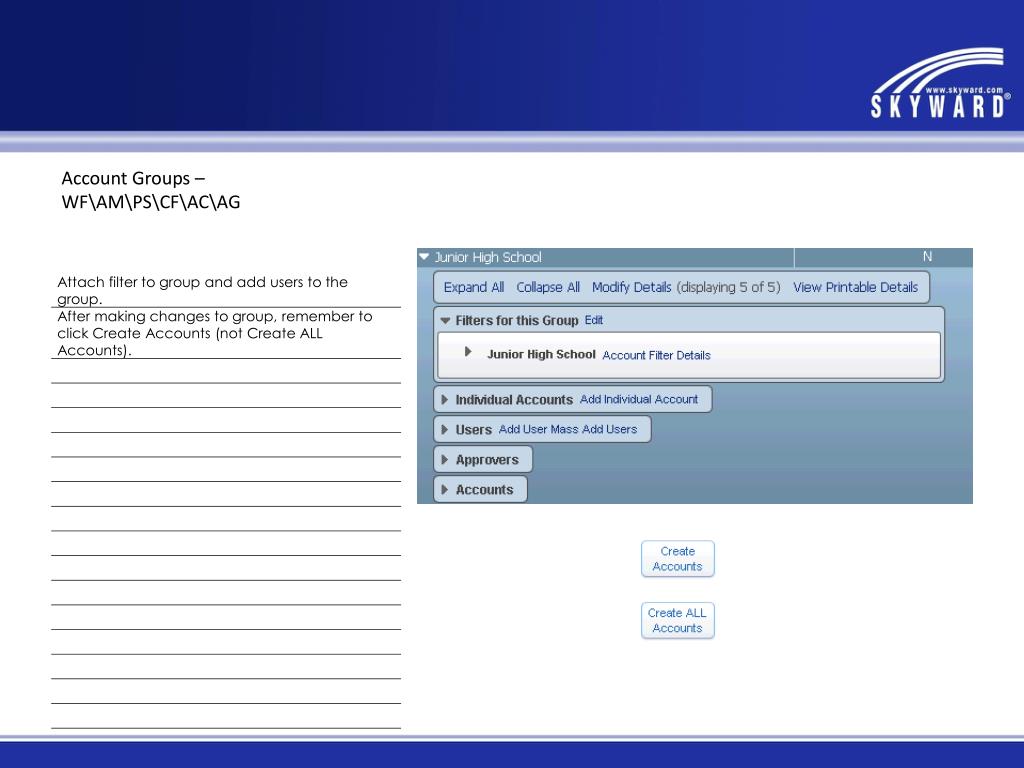Click the Create ALL Accounts button
The height and width of the screenshot is (768, 1024).
(x=677, y=620)
